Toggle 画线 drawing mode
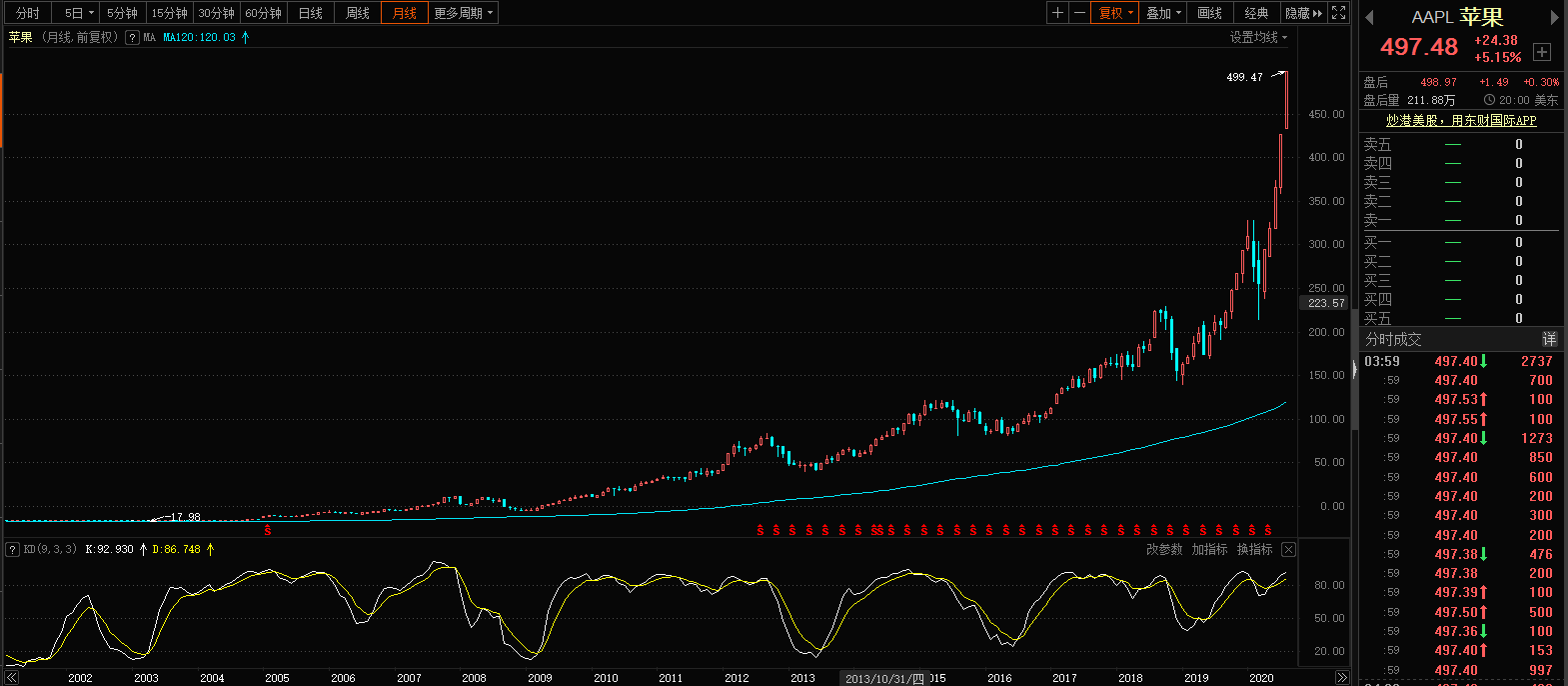 click(x=1209, y=13)
